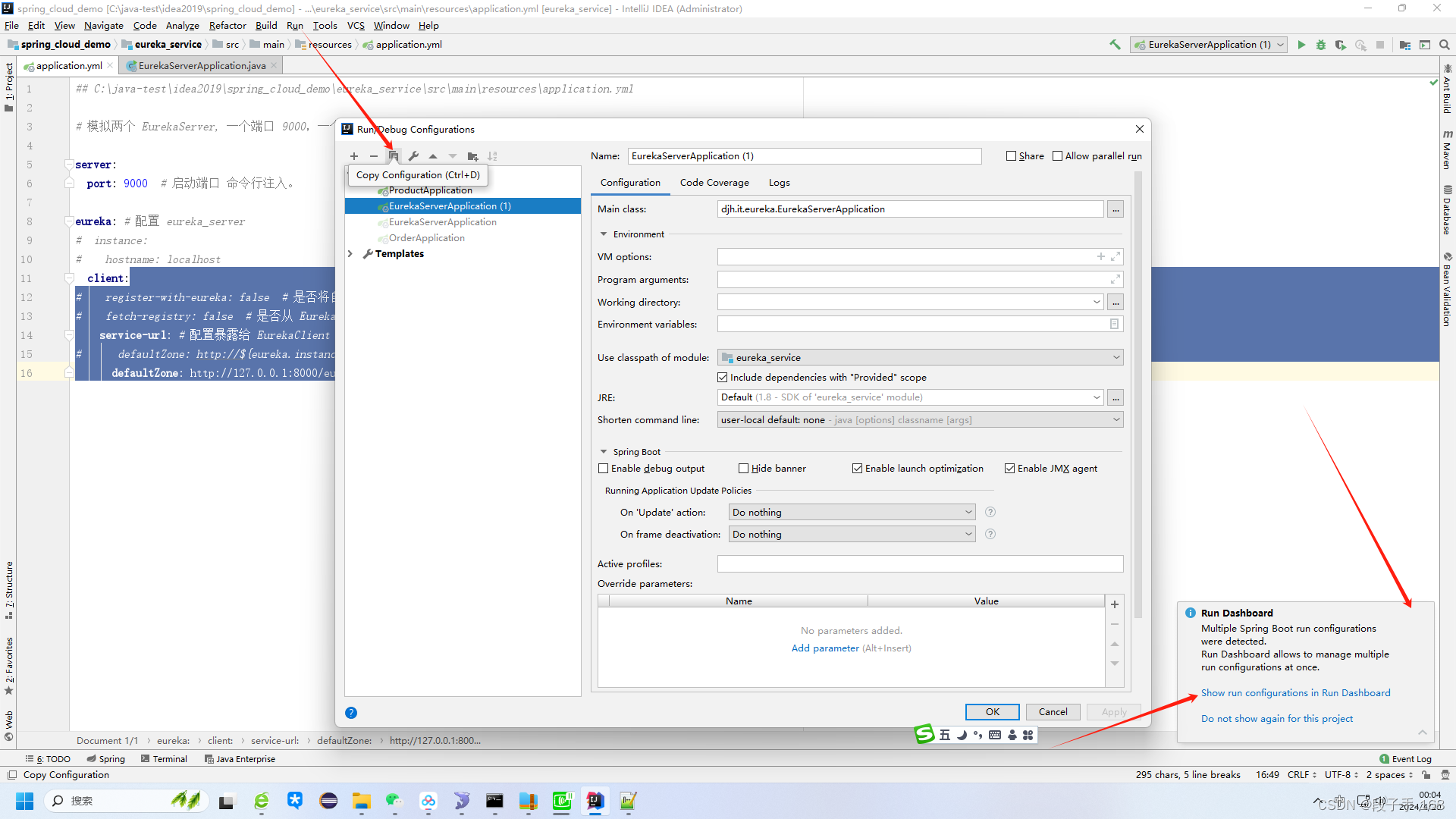Click Do not show again for this project
The width and height of the screenshot is (1456, 819).
pos(1277,719)
